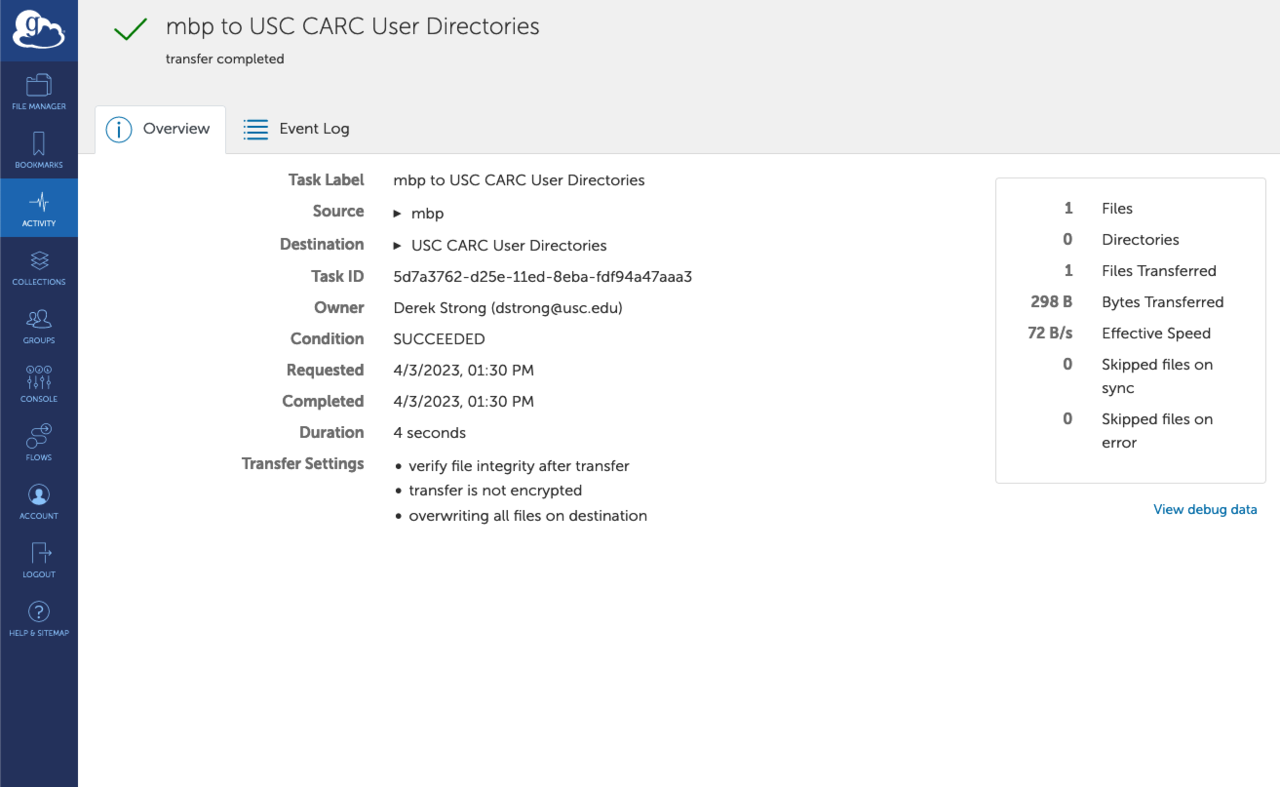
Task: Click the 298 B Bytes Transferred value
Action: pos(1052,302)
